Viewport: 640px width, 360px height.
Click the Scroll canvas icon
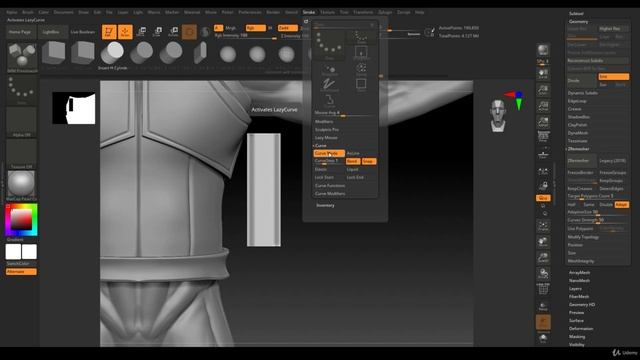(543, 74)
